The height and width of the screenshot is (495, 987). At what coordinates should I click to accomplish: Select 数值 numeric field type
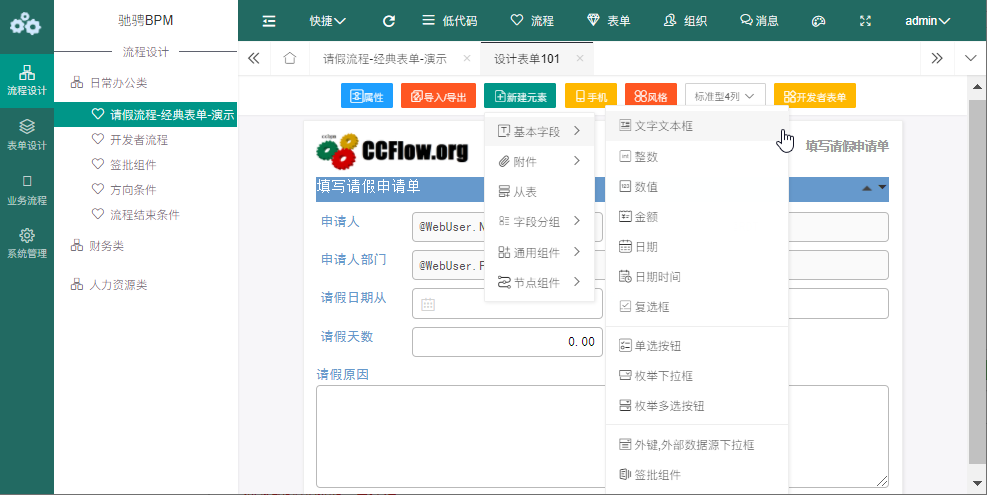pos(697,187)
